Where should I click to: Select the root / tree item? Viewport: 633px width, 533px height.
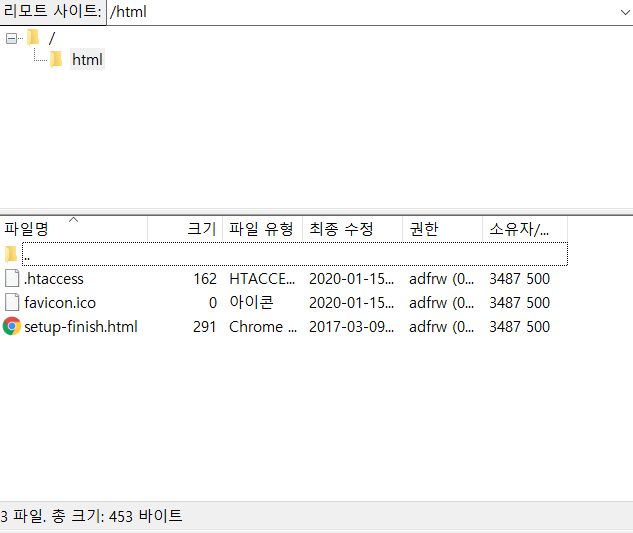(x=51, y=38)
